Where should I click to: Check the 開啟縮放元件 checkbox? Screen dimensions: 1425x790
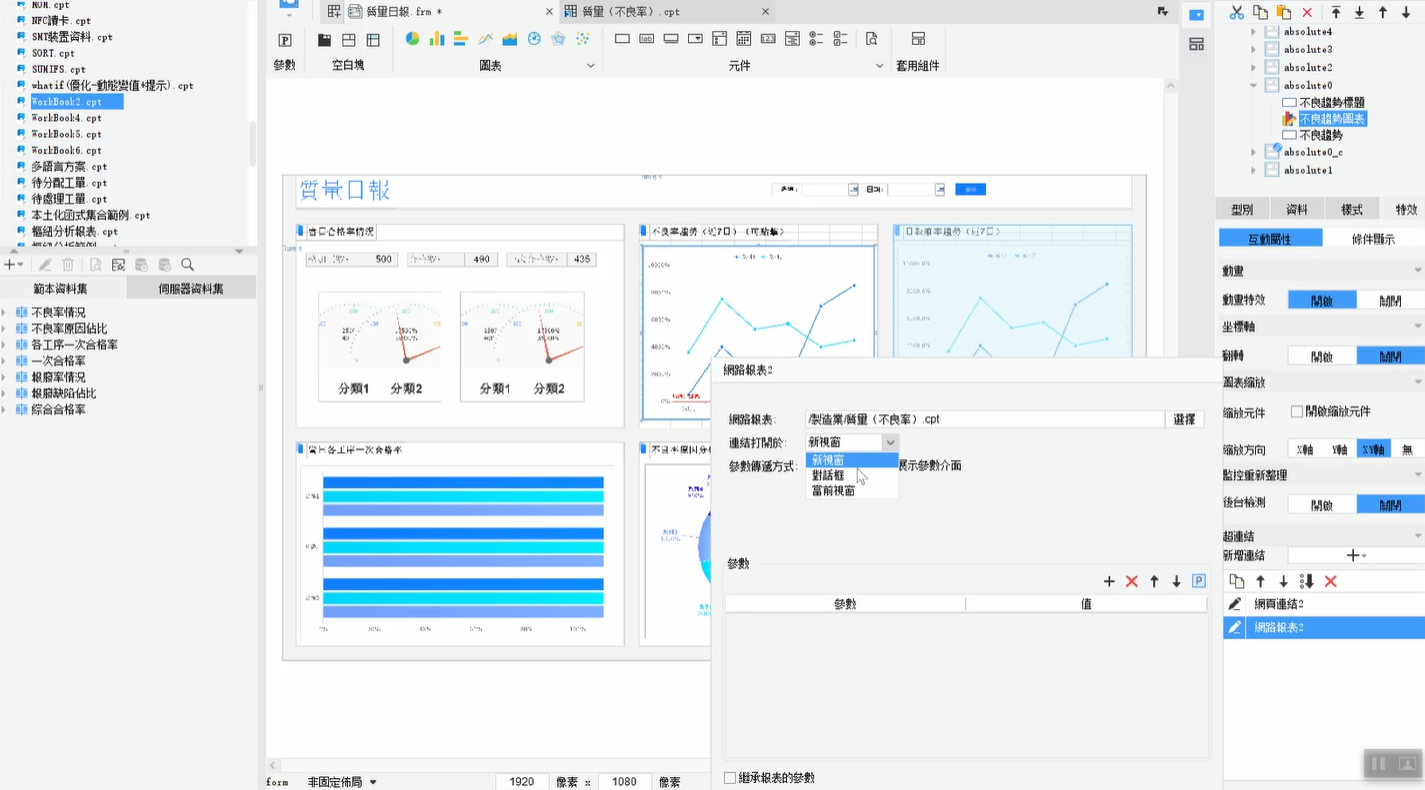click(1296, 411)
